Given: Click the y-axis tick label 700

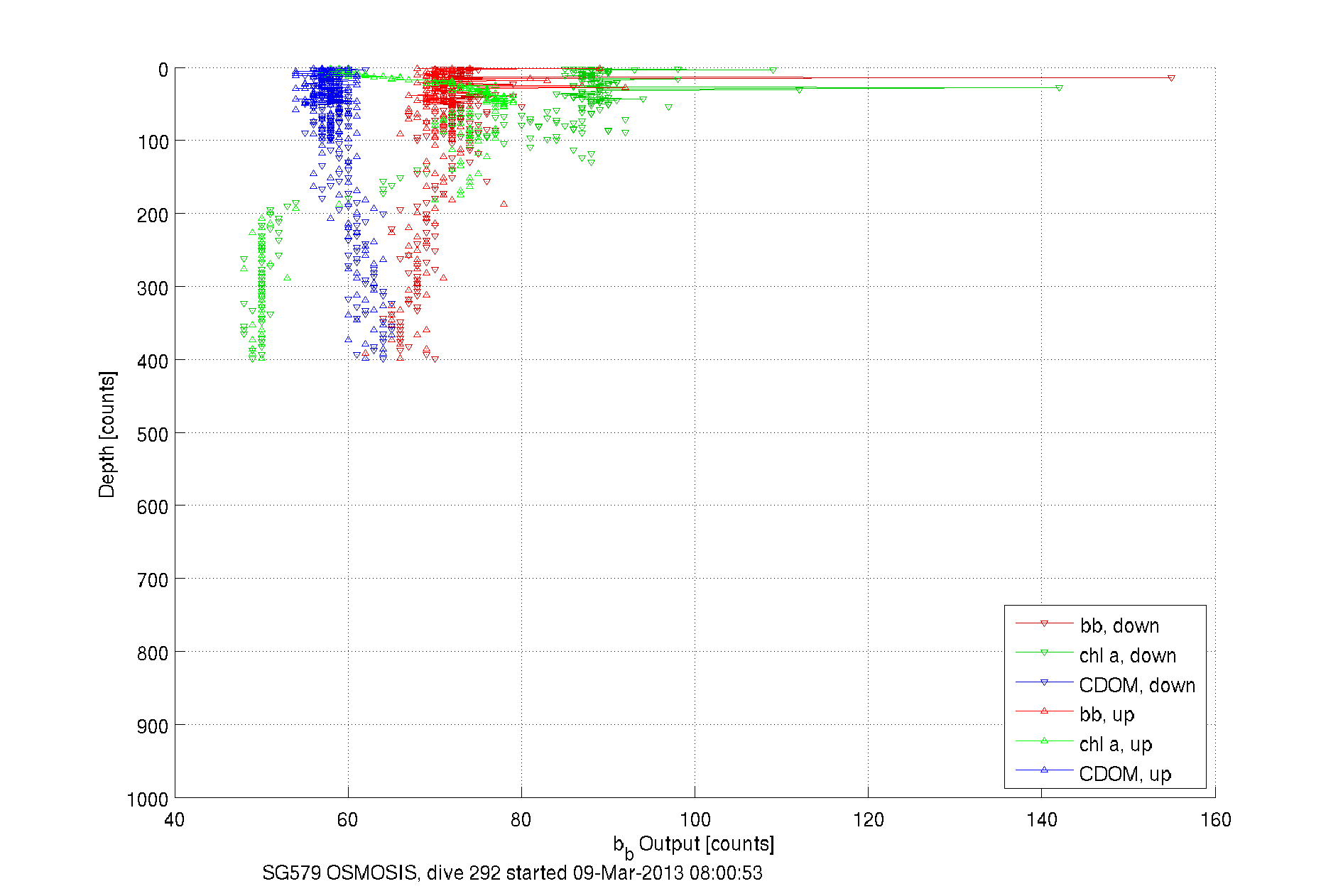Looking at the screenshot, I should point(153,580).
